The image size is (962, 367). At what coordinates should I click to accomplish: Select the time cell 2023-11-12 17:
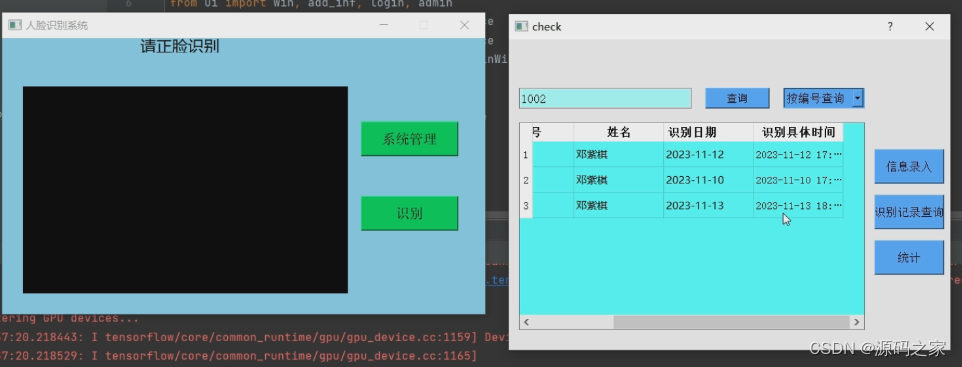[798, 155]
